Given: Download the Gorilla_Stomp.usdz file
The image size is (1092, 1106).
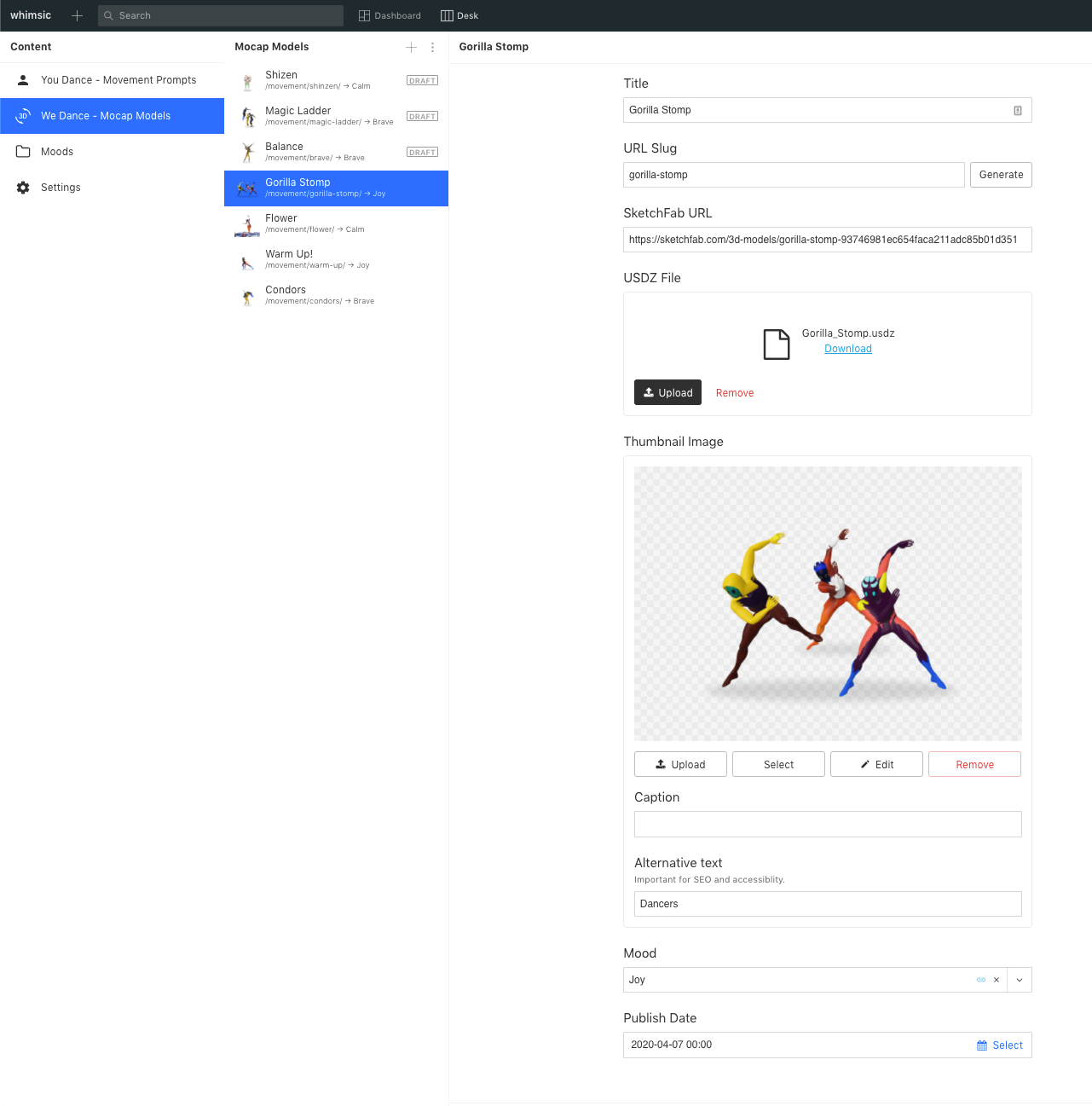Looking at the screenshot, I should (x=847, y=349).
